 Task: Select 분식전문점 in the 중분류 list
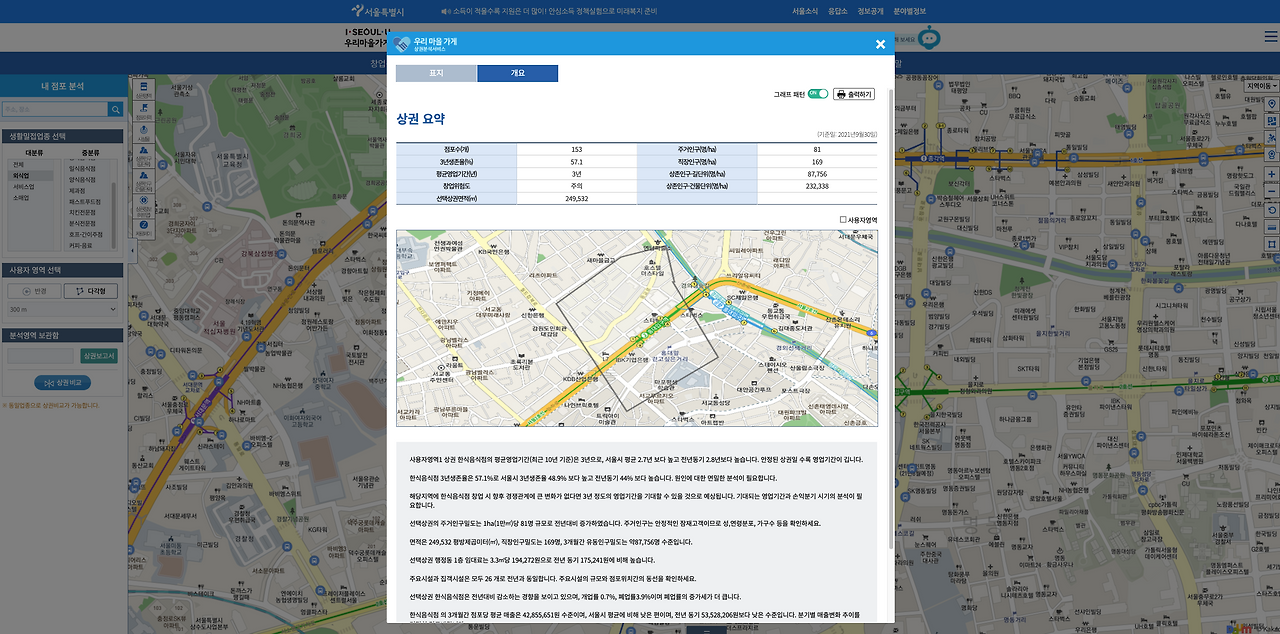[x=82, y=223]
